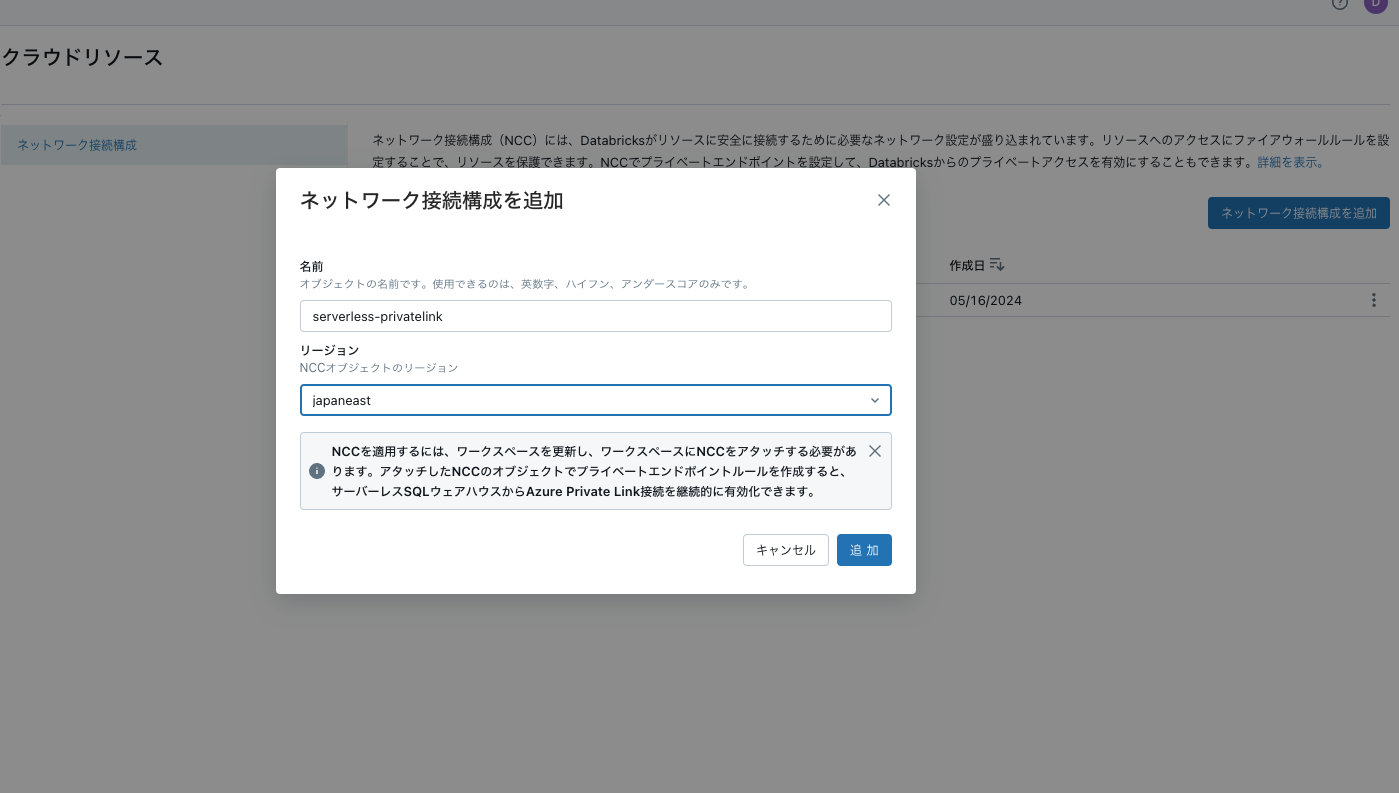
Task: Click 追加 to add the configuration
Action: [864, 550]
